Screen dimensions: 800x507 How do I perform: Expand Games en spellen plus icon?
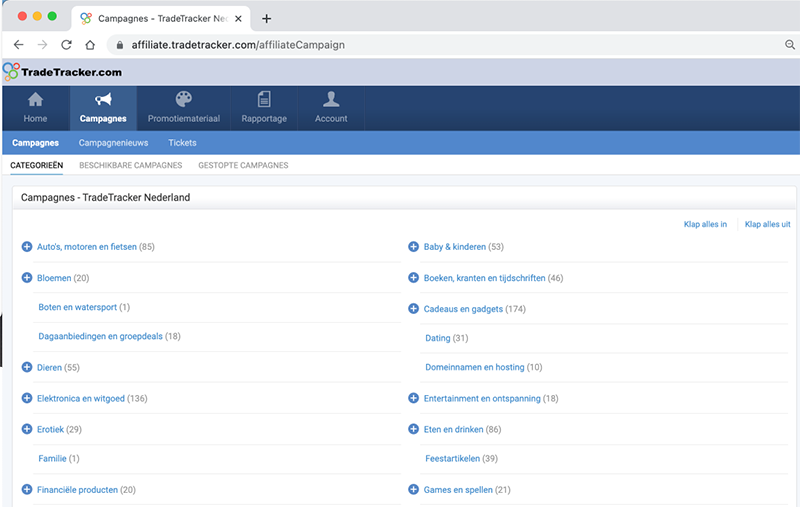(x=413, y=490)
